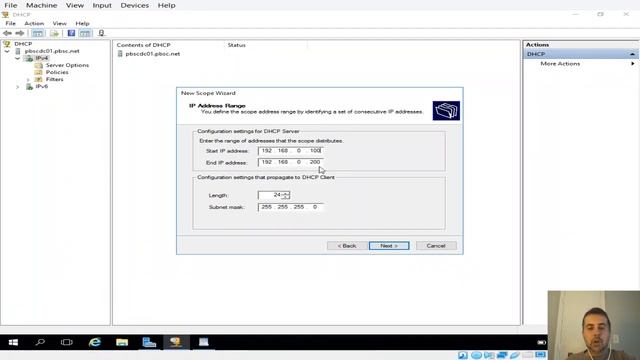This screenshot has height=360, width=640.
Task: Select the IPv4 node
Action: 41,58
